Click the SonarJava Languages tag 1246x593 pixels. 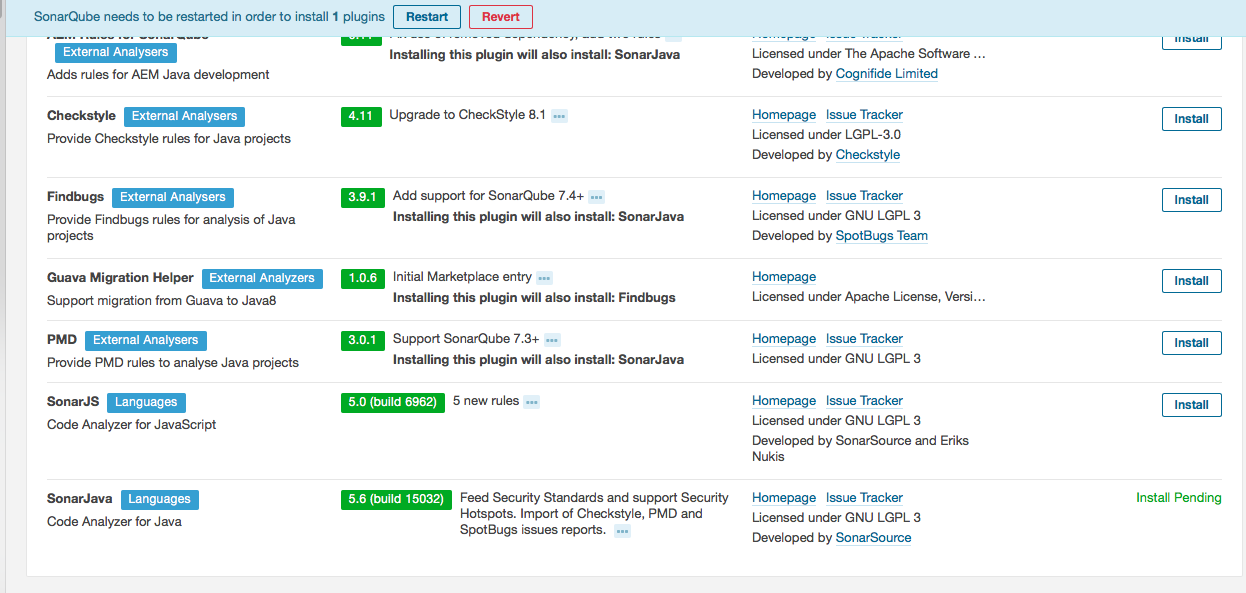pyautogui.click(x=159, y=499)
